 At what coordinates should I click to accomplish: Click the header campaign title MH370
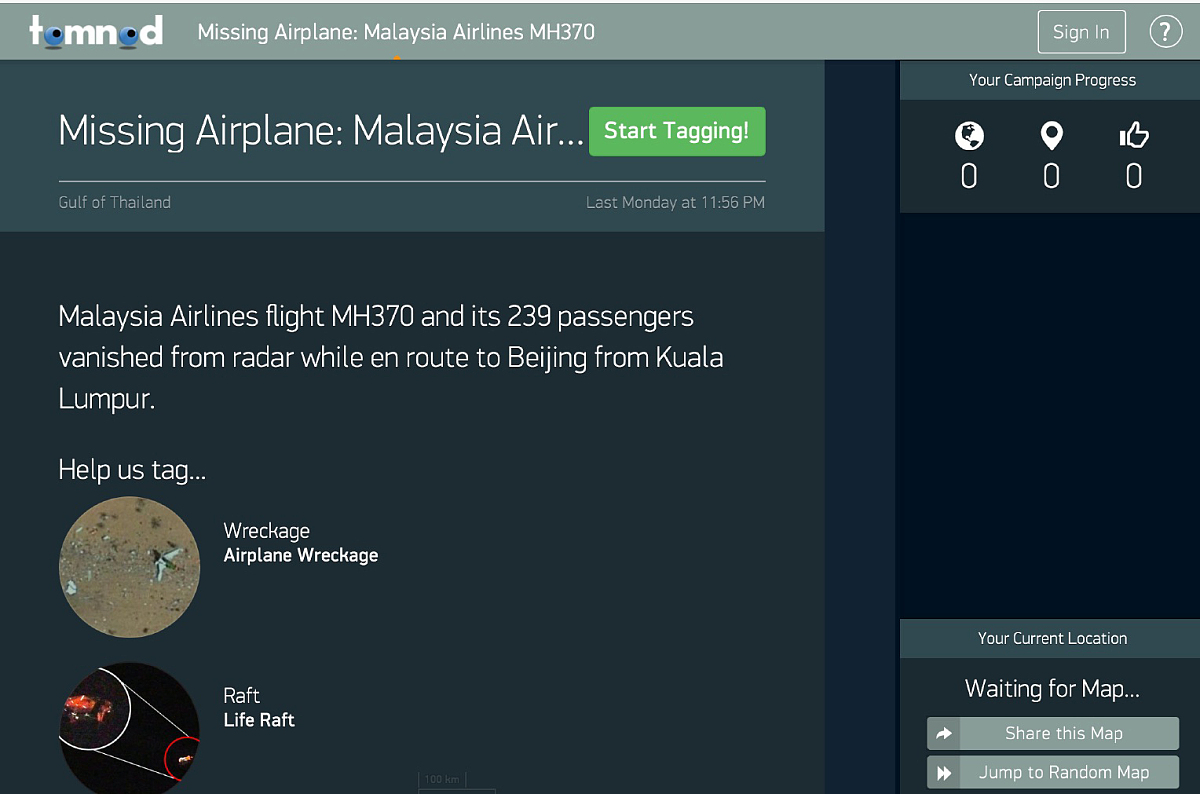(396, 32)
